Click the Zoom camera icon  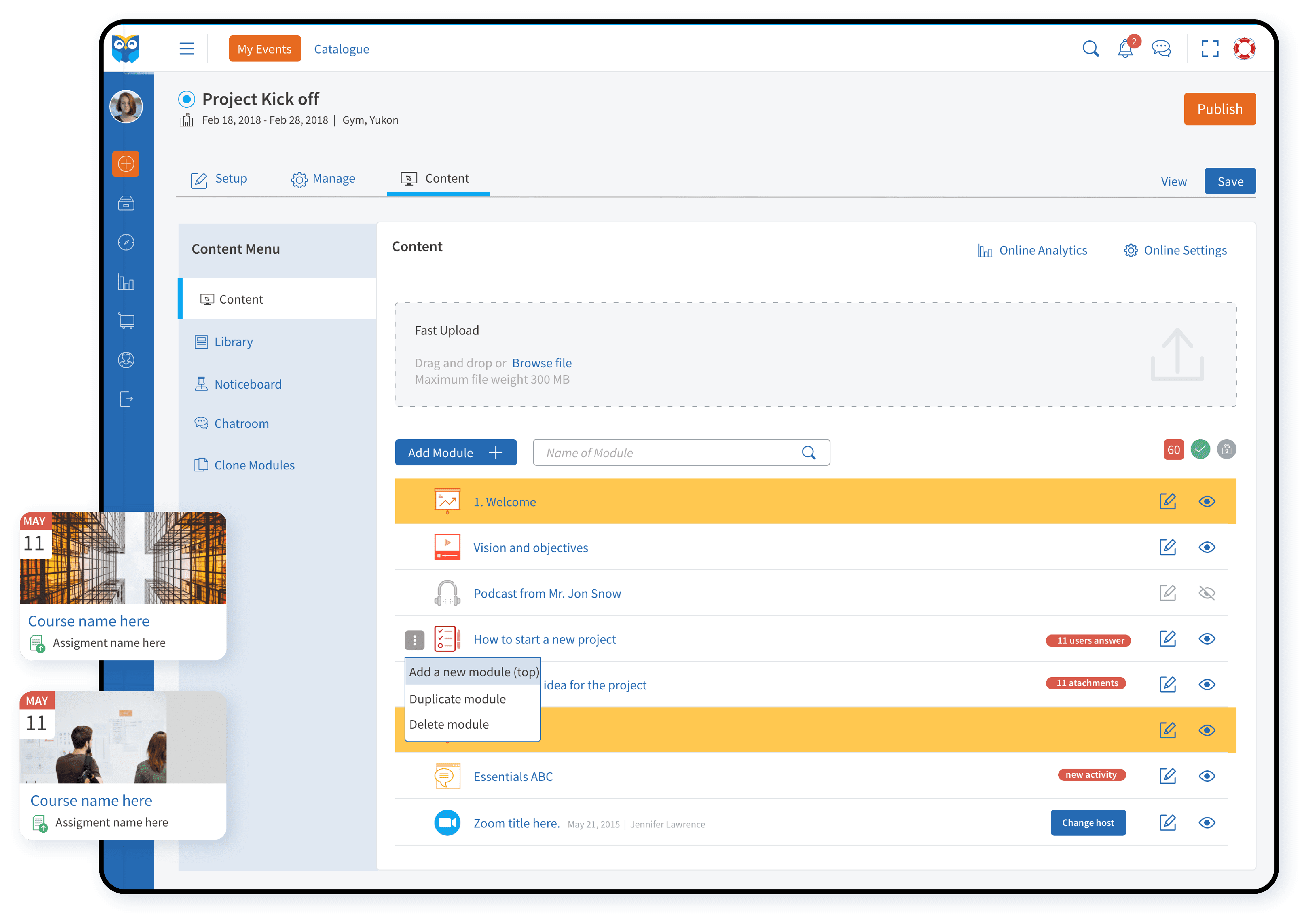pos(447,823)
